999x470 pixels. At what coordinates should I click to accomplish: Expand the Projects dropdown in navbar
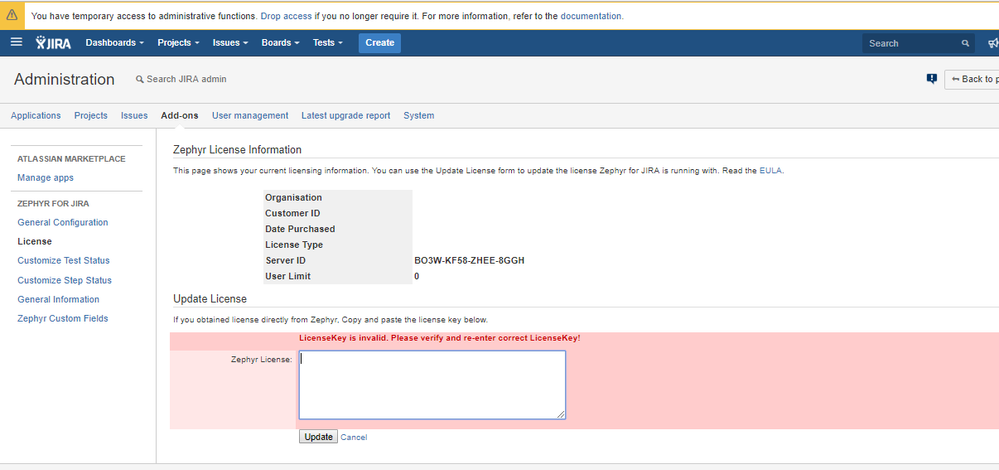178,43
